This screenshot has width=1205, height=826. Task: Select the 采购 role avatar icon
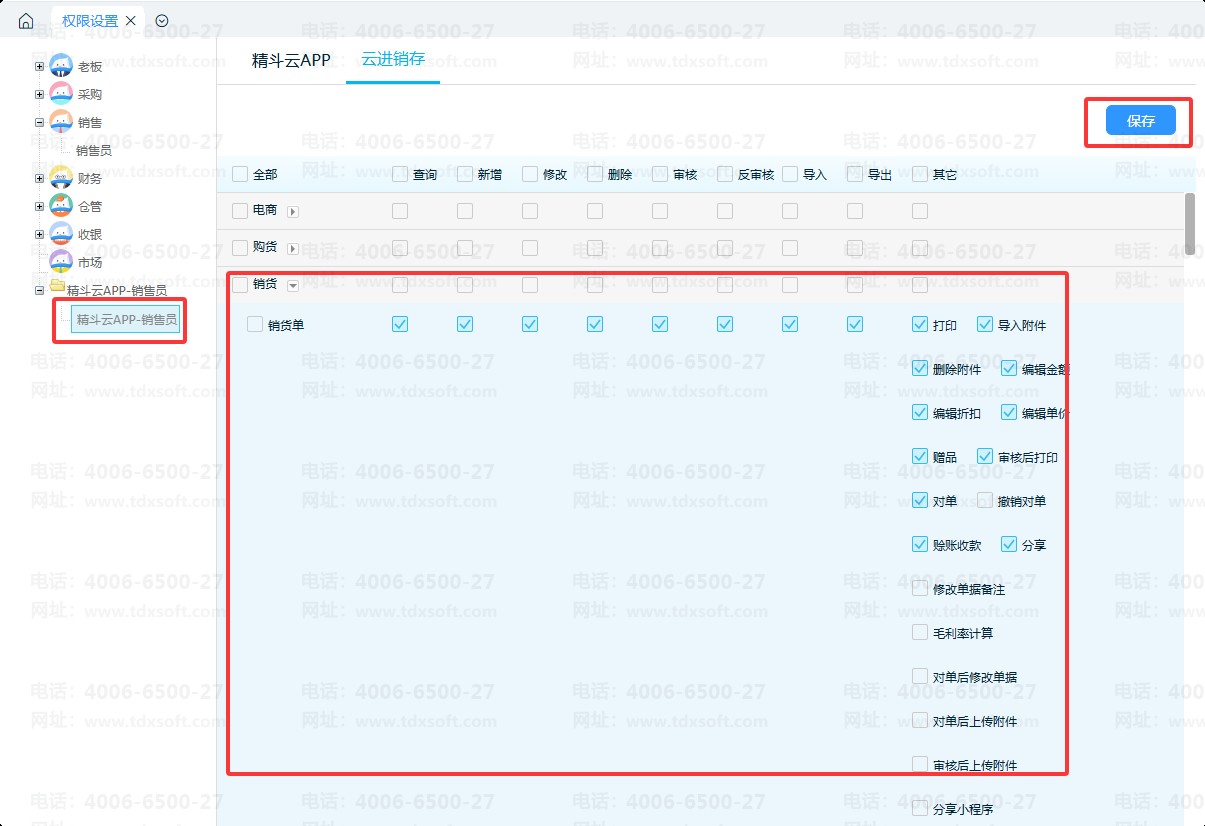61,95
